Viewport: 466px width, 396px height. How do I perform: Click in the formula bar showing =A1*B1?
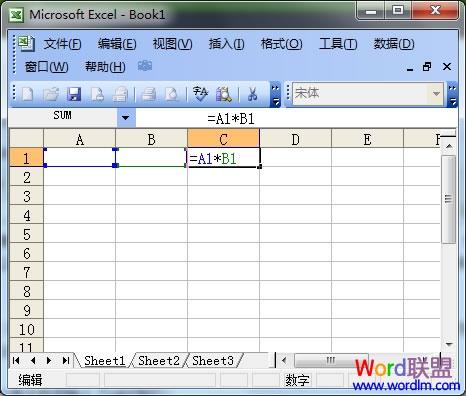296,118
